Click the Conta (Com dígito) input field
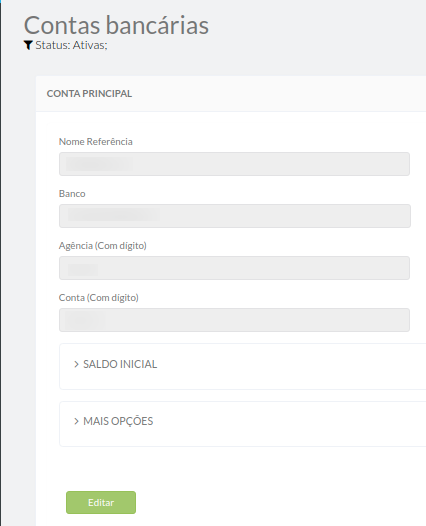 coord(234,320)
